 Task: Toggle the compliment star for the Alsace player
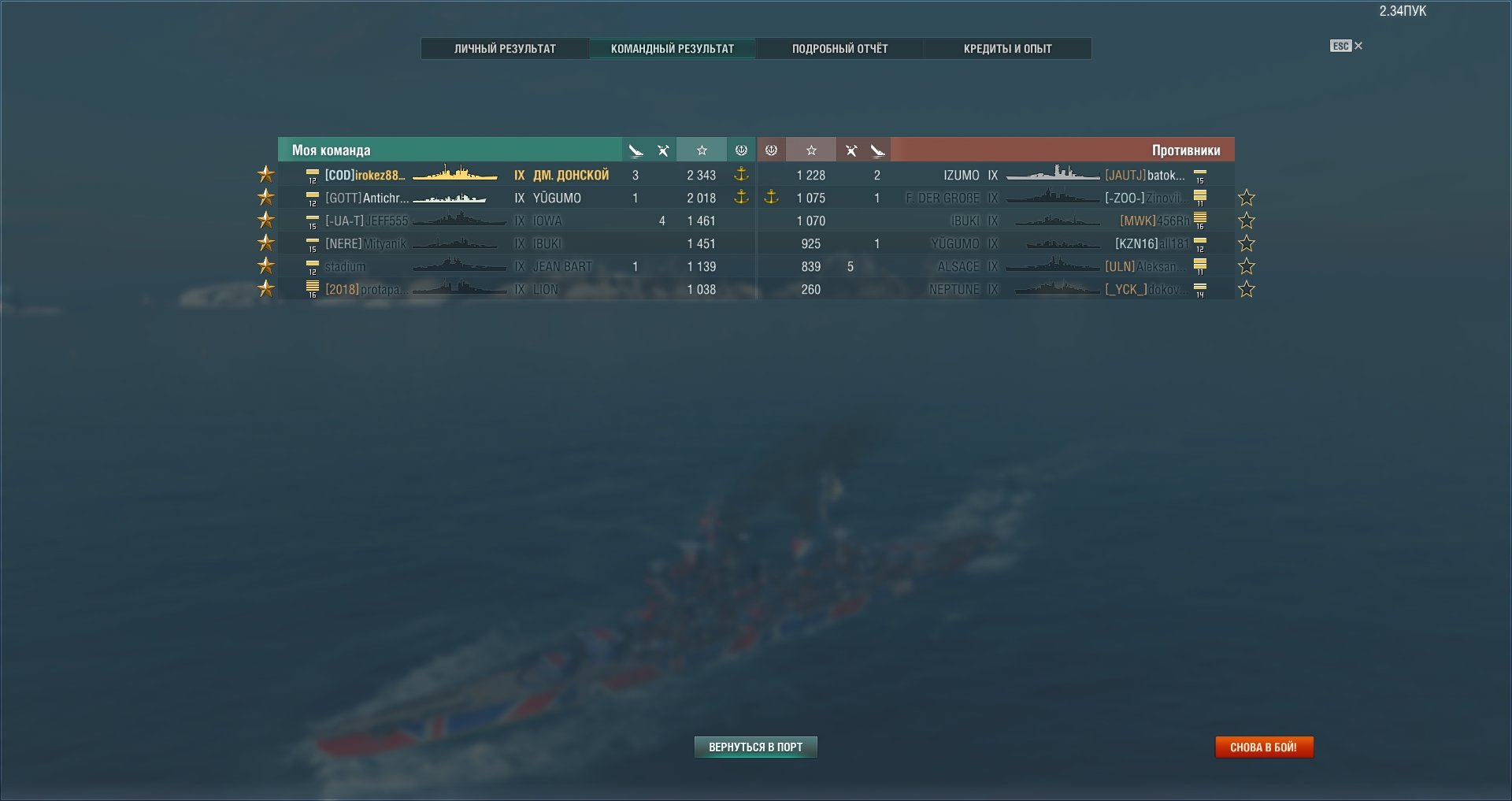pos(1247,266)
